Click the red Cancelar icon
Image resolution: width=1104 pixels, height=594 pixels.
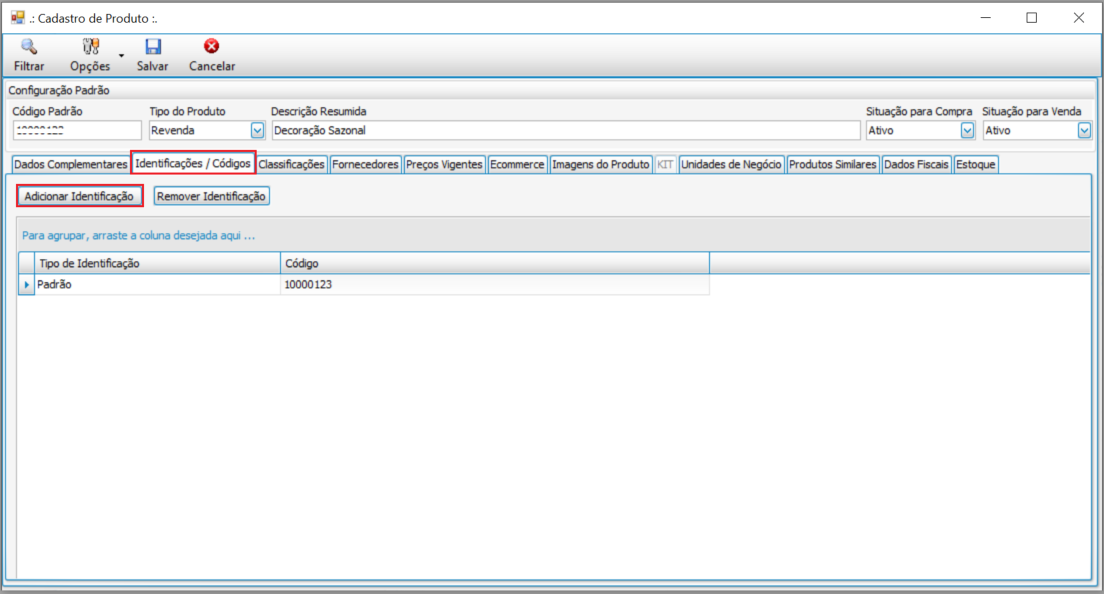pyautogui.click(x=211, y=46)
